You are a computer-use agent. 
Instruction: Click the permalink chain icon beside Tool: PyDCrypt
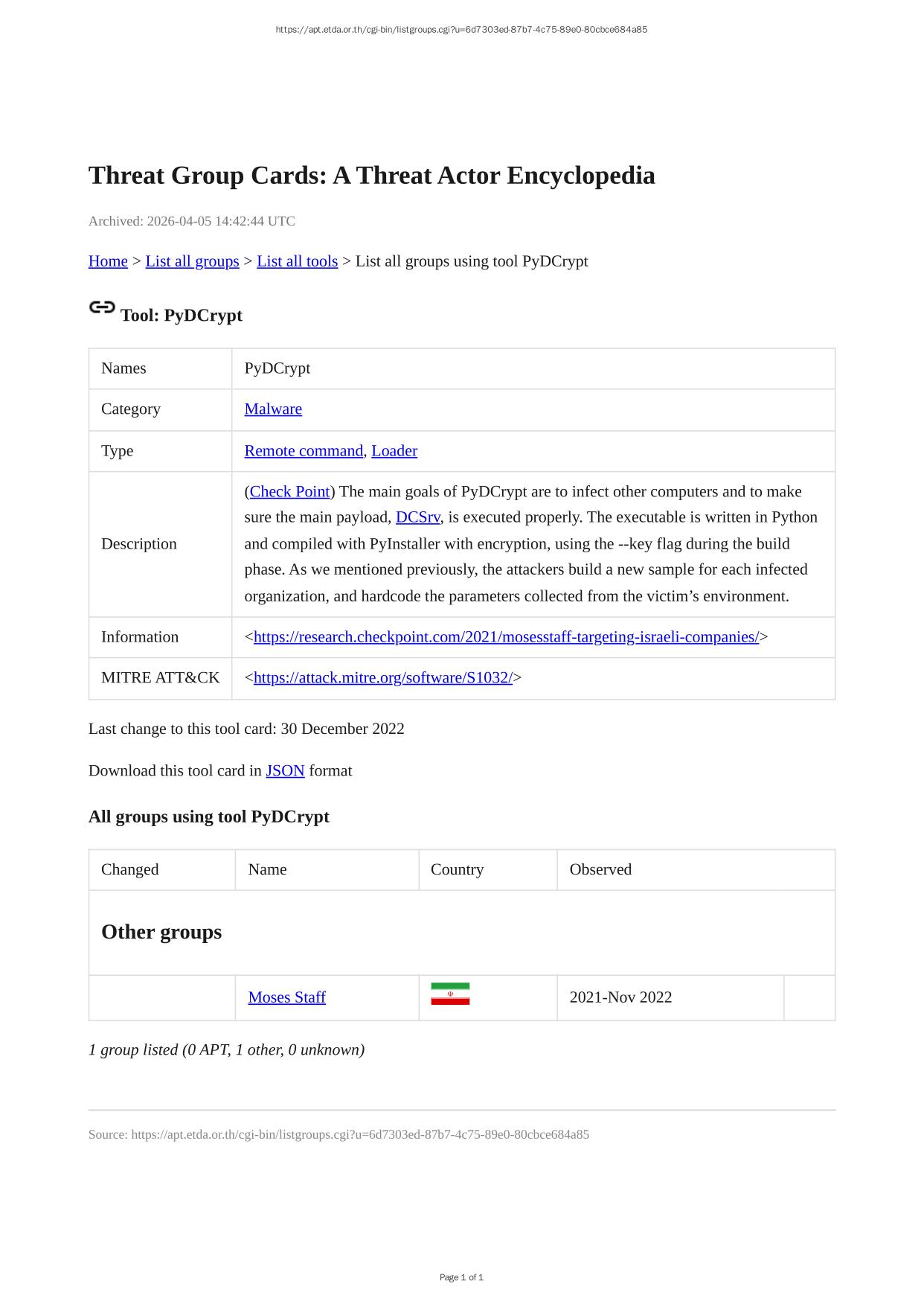coord(102,307)
